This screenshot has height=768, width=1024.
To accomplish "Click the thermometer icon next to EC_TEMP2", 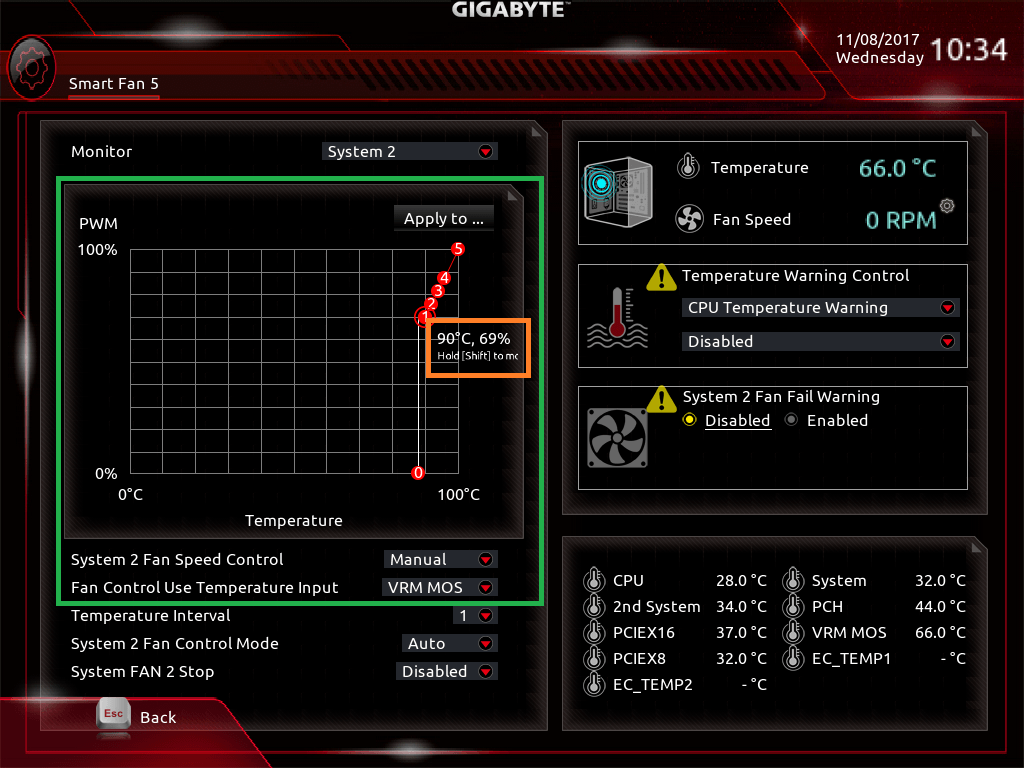I will (x=594, y=684).
